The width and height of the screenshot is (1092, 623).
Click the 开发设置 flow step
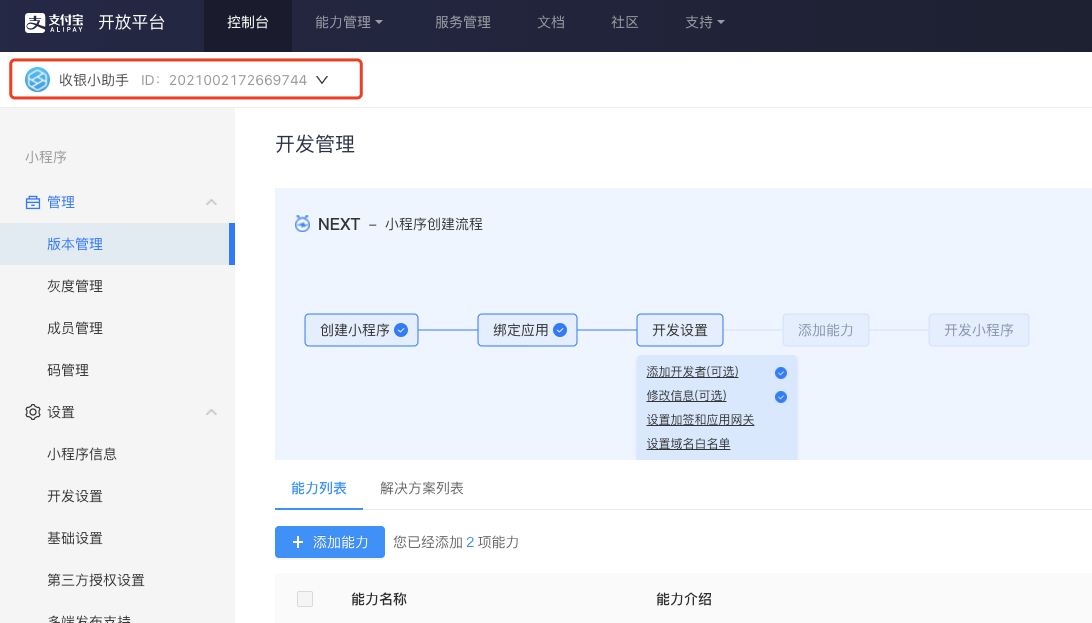pyautogui.click(x=680, y=330)
